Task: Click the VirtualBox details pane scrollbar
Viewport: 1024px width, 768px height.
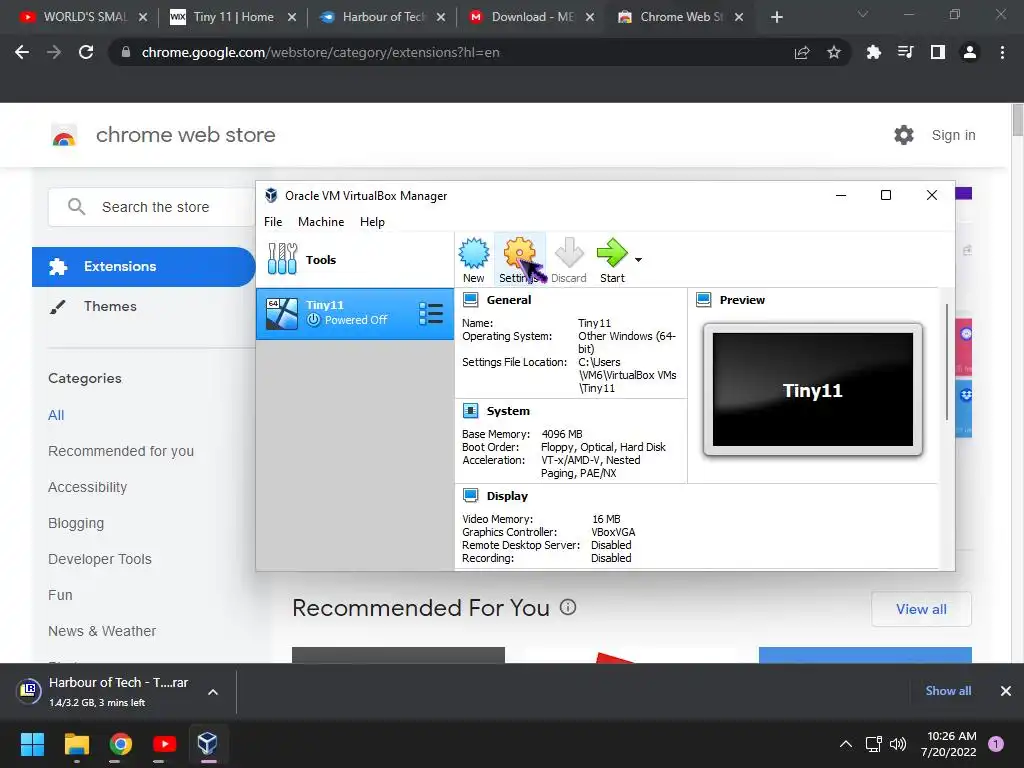Action: pyautogui.click(x=947, y=362)
